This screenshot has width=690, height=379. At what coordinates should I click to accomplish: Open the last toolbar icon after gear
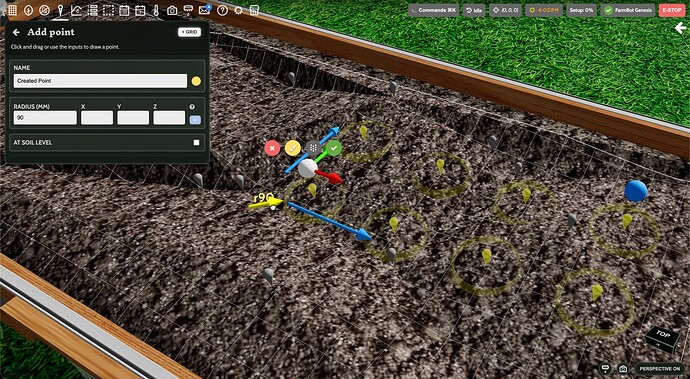[254, 10]
